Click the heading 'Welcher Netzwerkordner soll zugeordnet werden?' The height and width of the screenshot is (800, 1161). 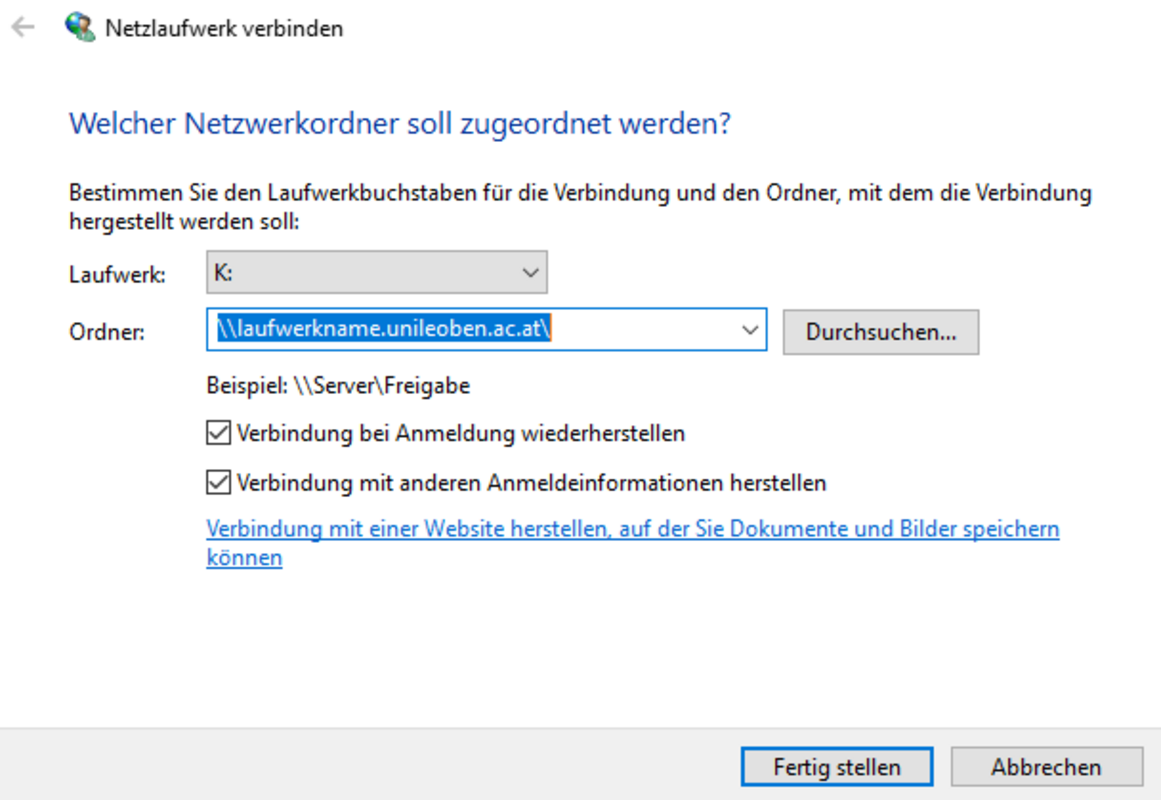(399, 125)
